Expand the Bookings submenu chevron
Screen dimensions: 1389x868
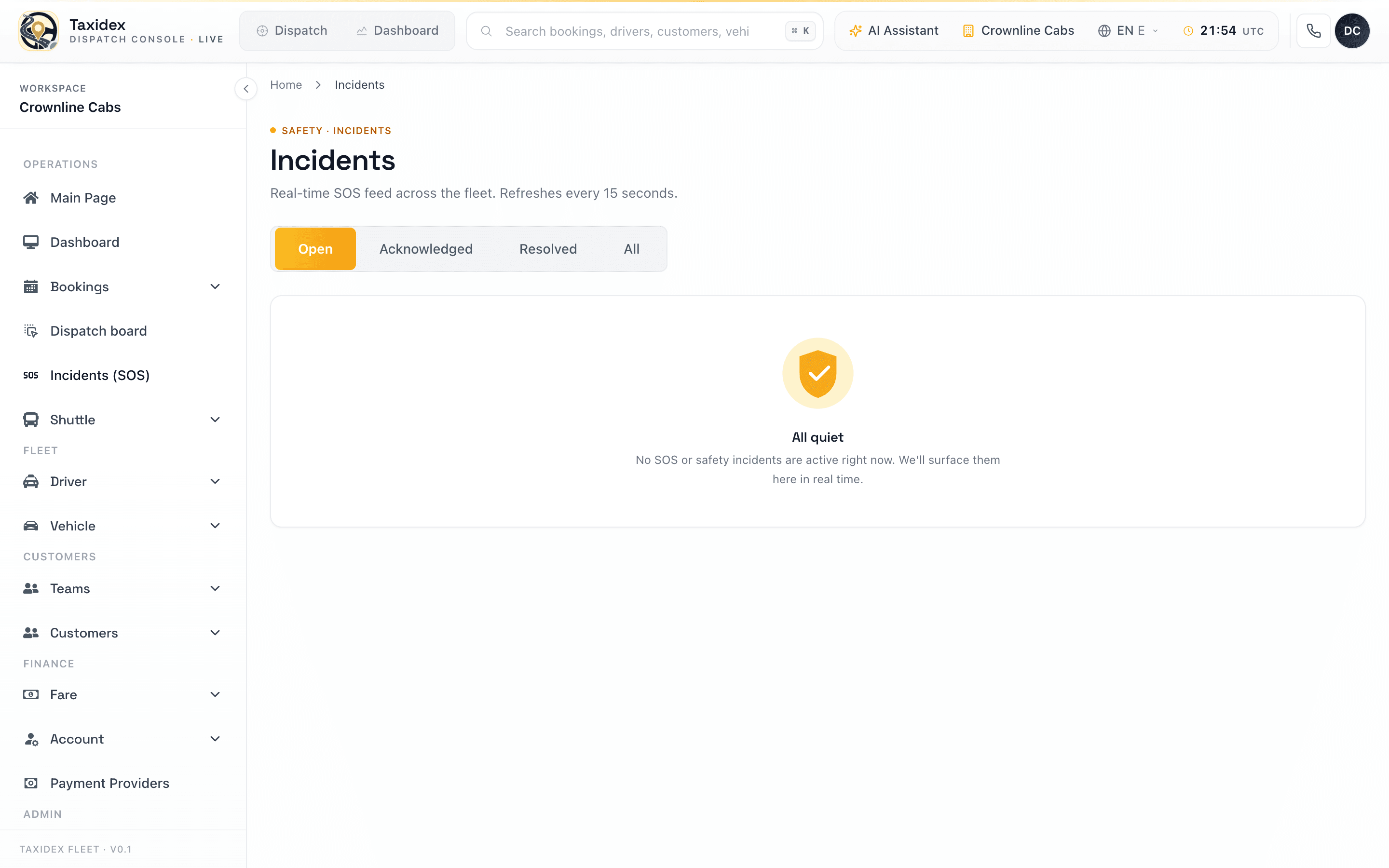(215, 286)
